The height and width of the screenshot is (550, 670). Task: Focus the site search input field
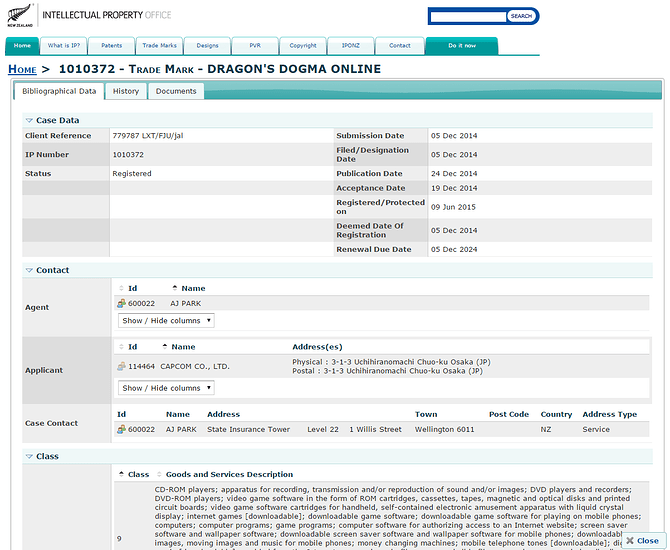(468, 17)
